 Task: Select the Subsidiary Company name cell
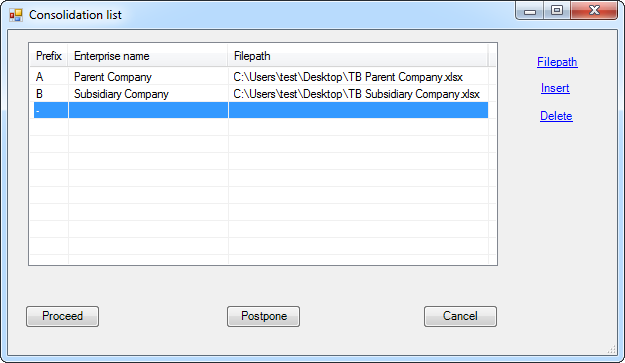click(x=148, y=94)
